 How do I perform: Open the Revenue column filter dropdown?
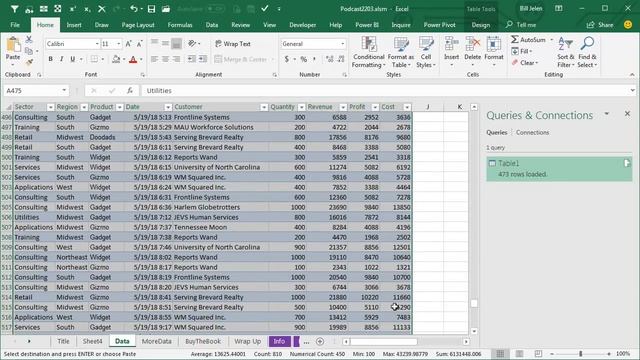(x=343, y=107)
